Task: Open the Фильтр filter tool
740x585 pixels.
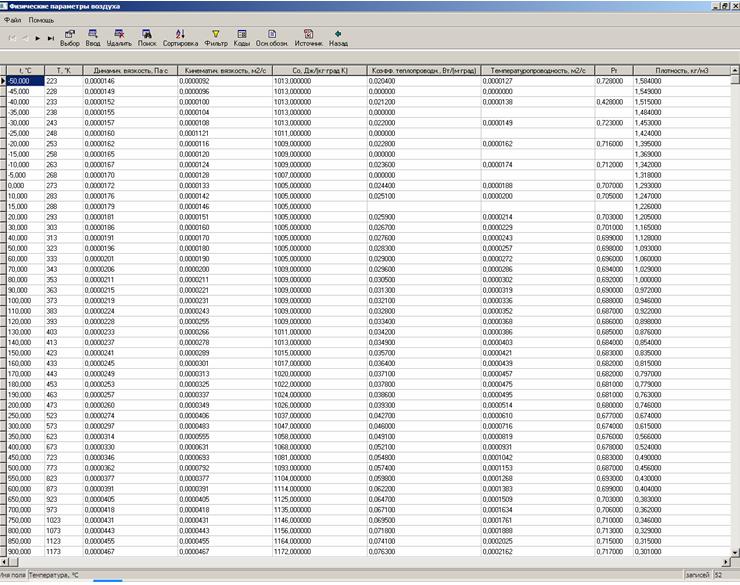Action: coord(215,37)
